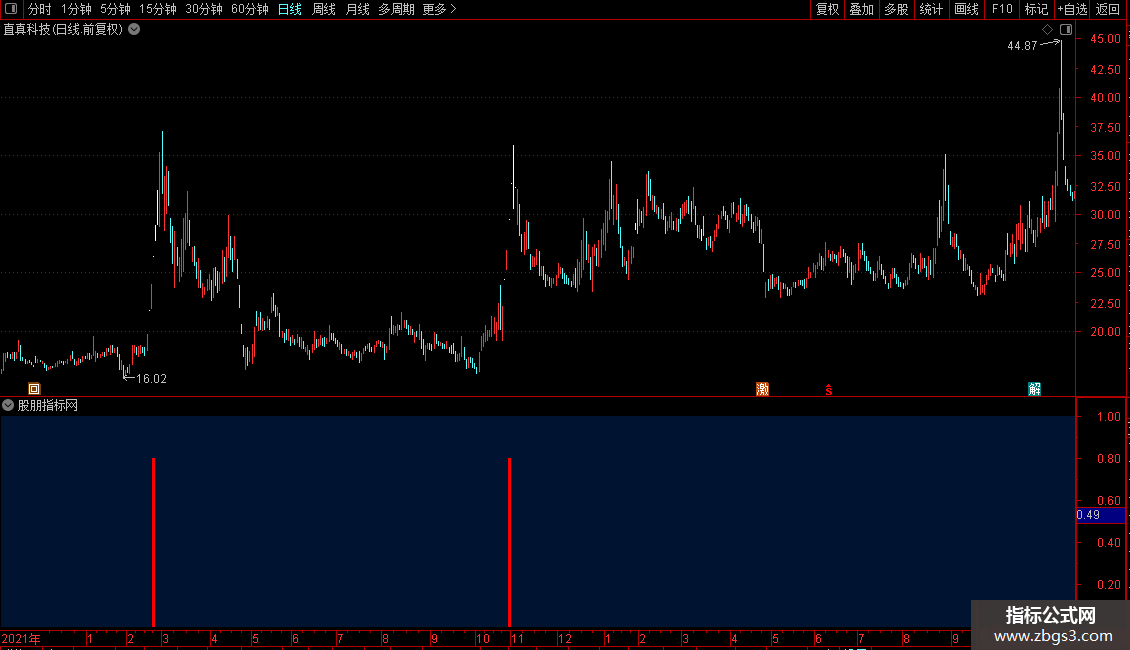Click the diamond icon at chart top-right
The width and height of the screenshot is (1130, 650).
click(1047, 30)
